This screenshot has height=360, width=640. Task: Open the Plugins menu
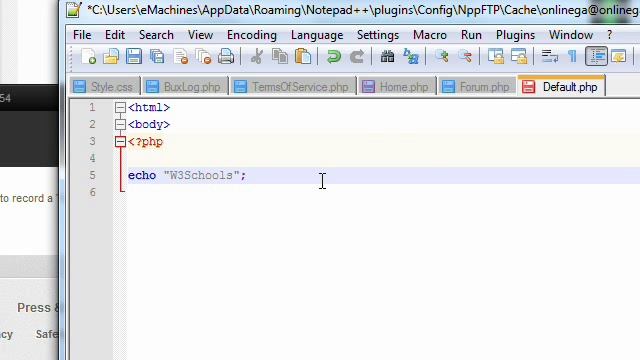click(516, 35)
